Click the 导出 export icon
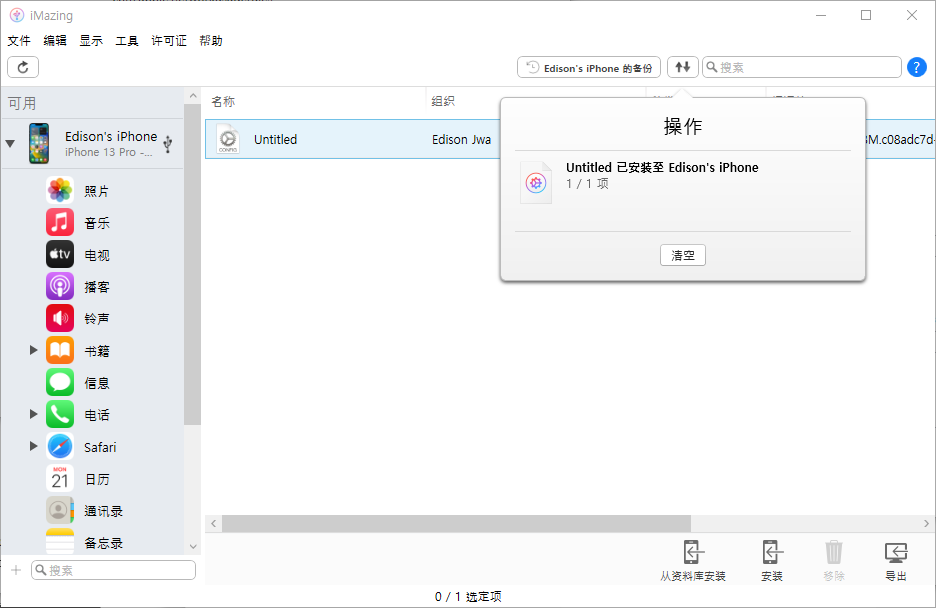This screenshot has width=936, height=608. [896, 560]
